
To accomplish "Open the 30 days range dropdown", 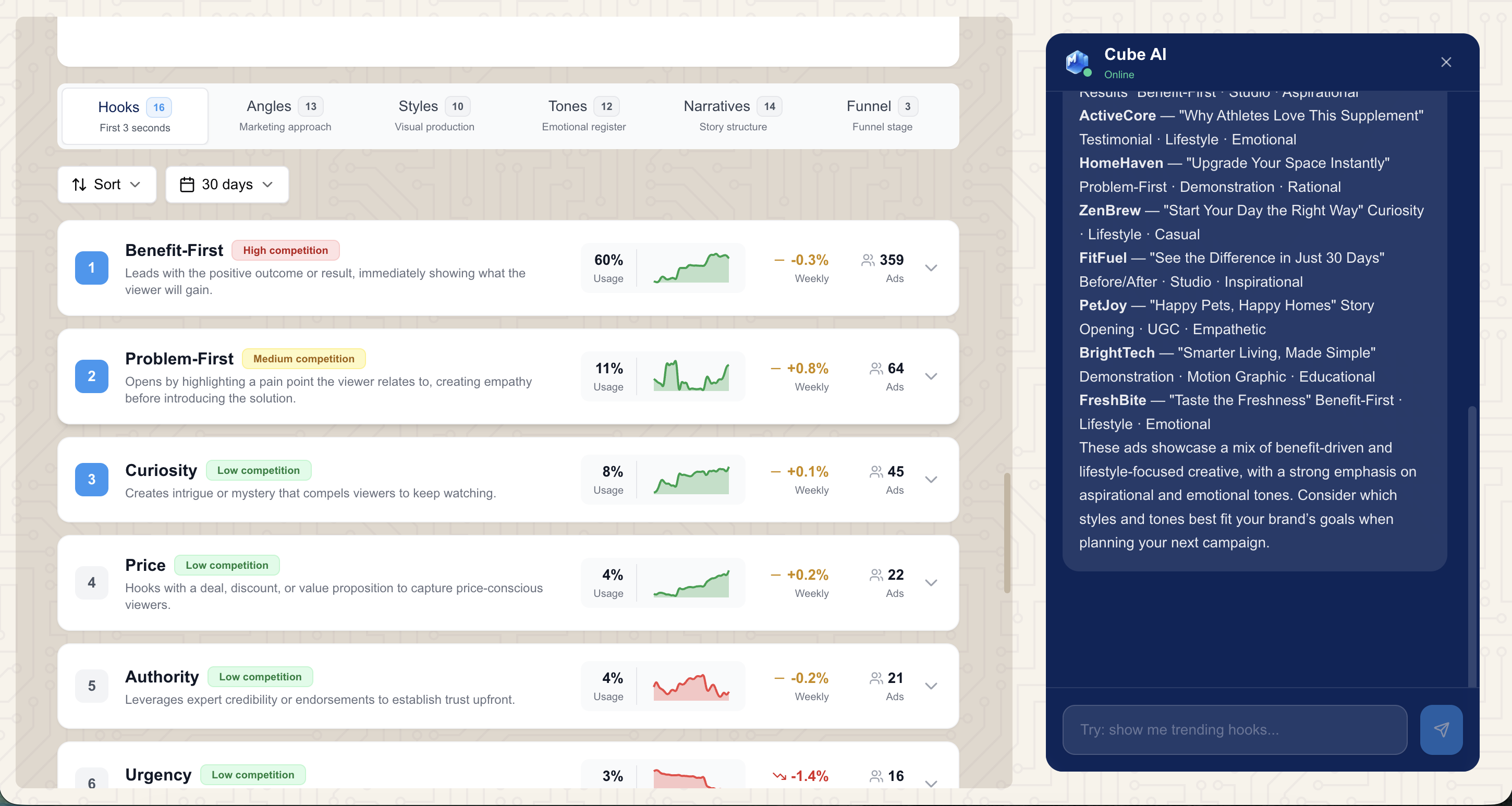I will click(x=227, y=185).
